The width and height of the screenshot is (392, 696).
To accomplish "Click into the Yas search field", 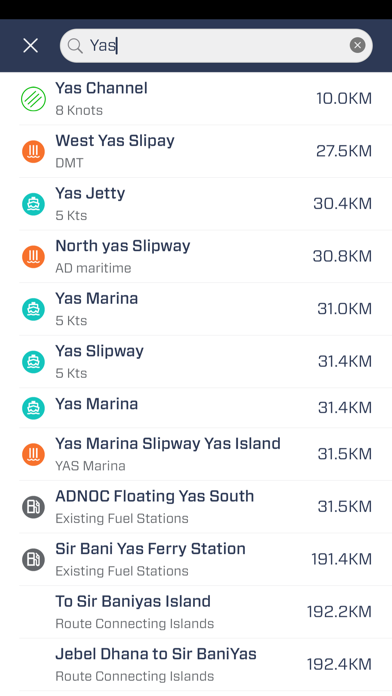I will point(216,45).
